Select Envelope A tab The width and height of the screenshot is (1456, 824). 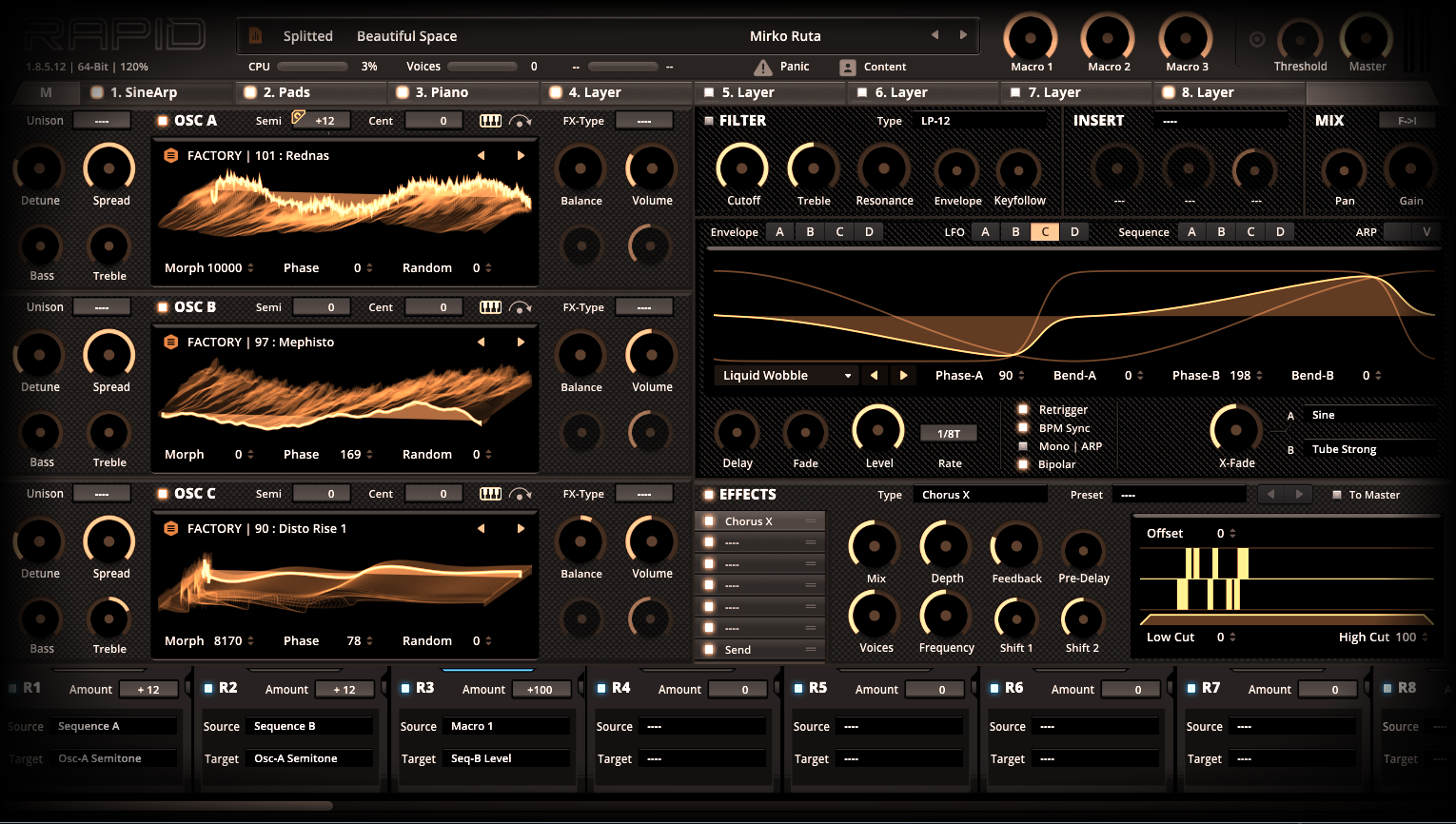(779, 232)
